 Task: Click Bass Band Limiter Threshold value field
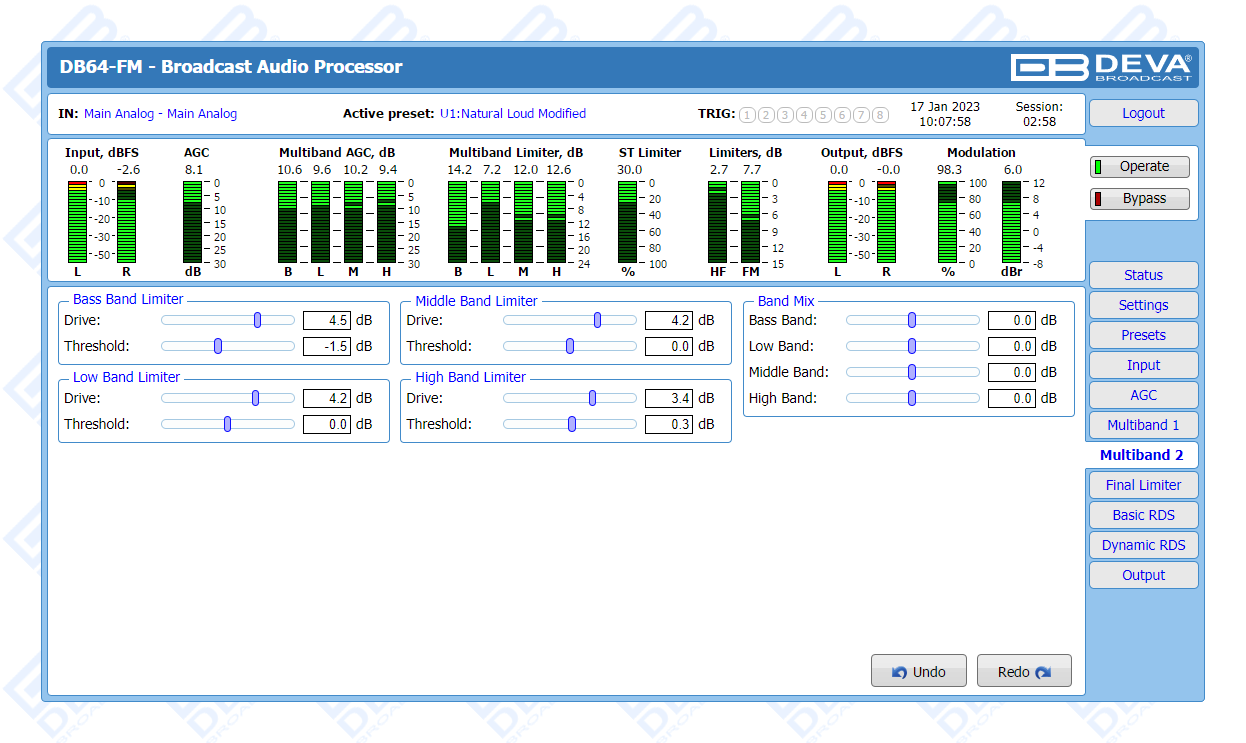(326, 346)
